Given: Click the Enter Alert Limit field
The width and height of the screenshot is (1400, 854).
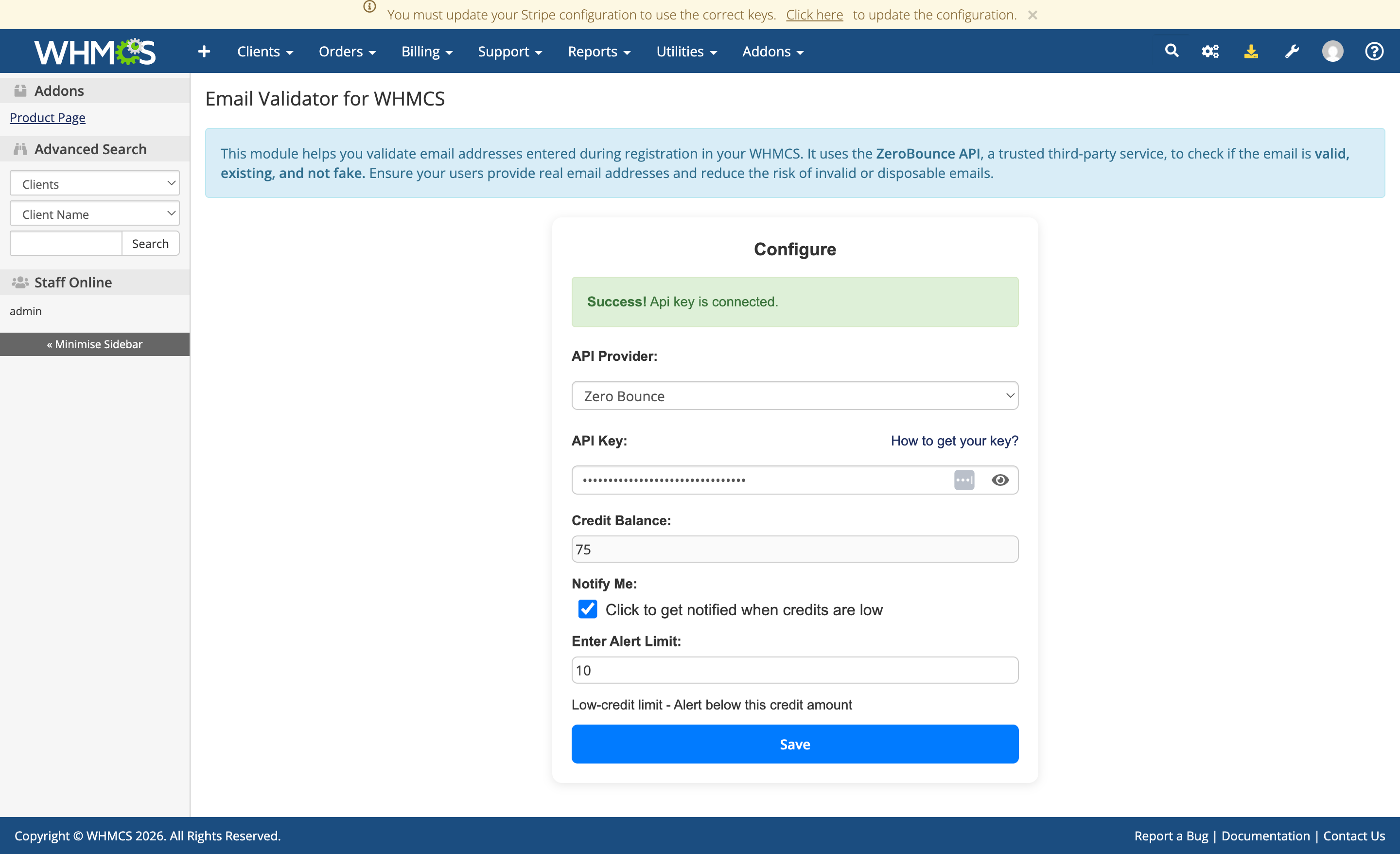Looking at the screenshot, I should point(794,670).
